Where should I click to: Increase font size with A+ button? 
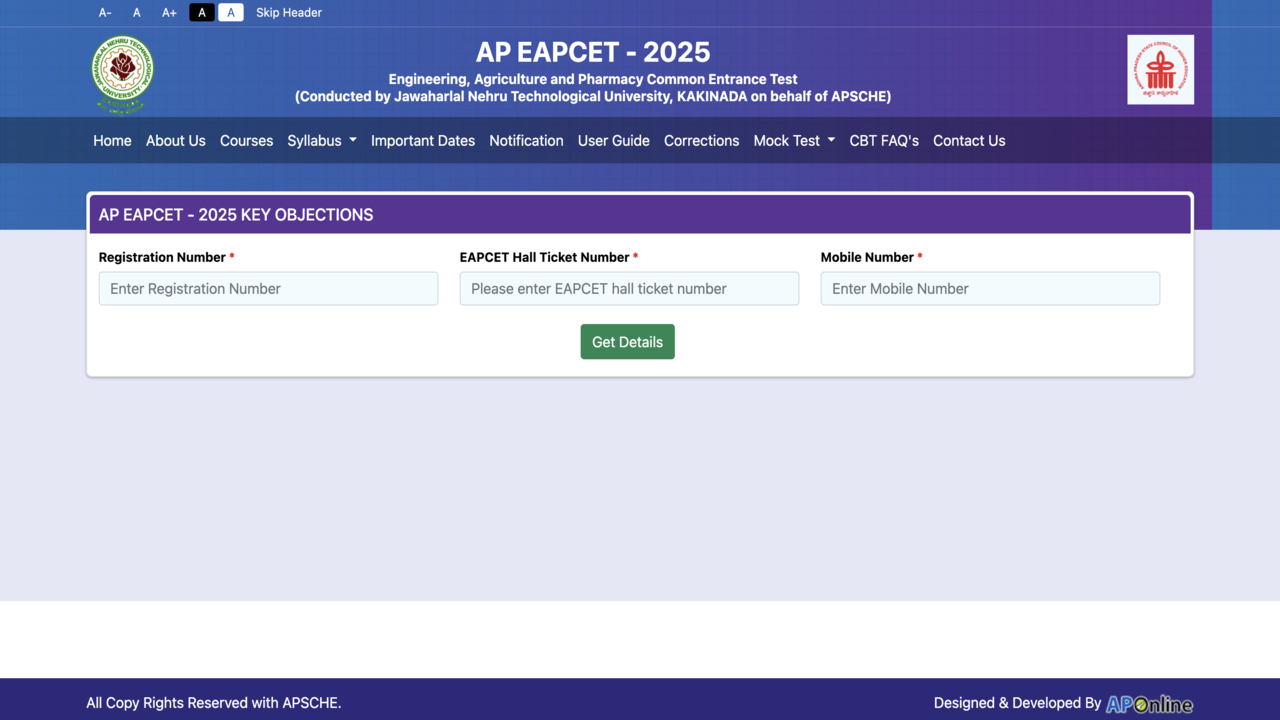coord(169,13)
